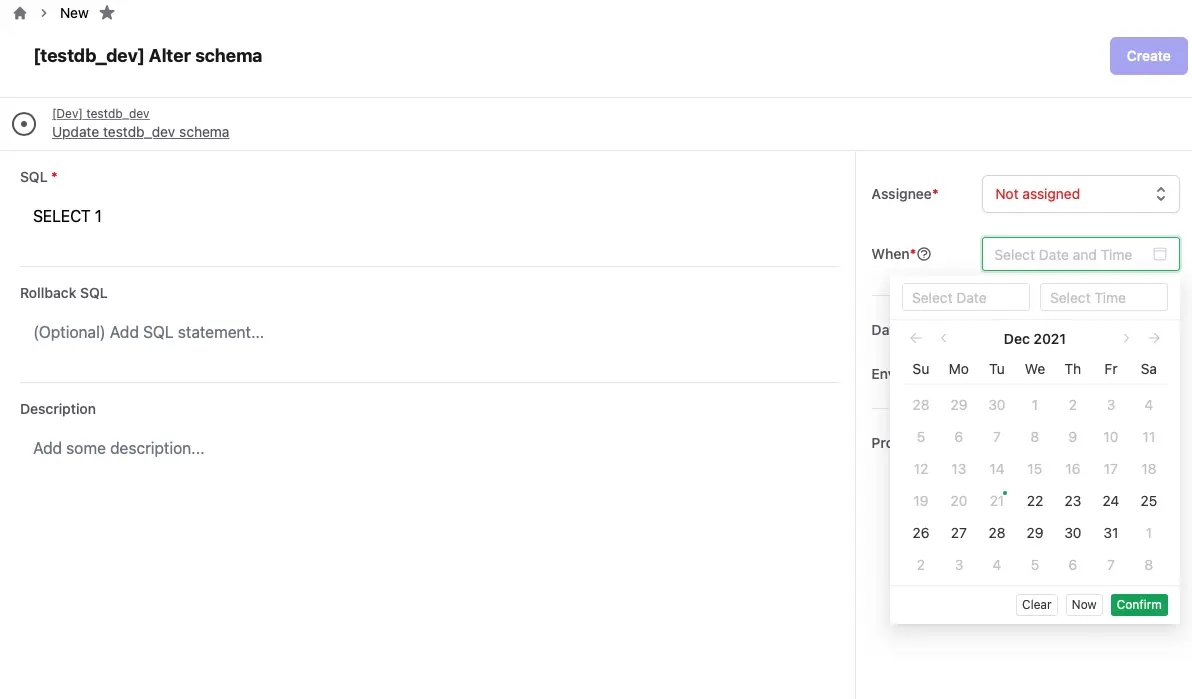The image size is (1192, 699).
Task: Click the Dec 2021 month header
Action: point(1034,339)
